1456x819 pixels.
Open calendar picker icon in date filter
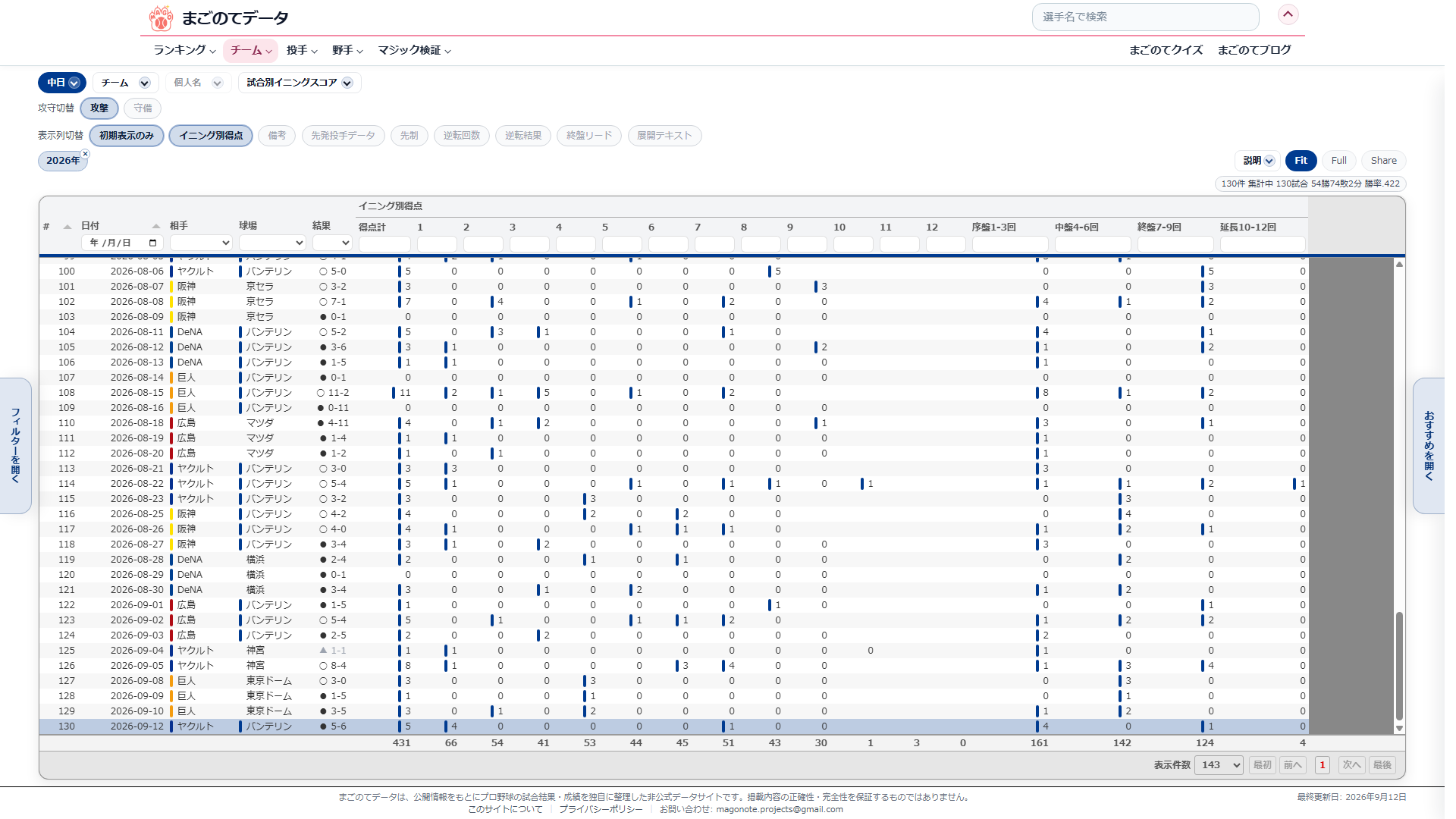click(152, 243)
